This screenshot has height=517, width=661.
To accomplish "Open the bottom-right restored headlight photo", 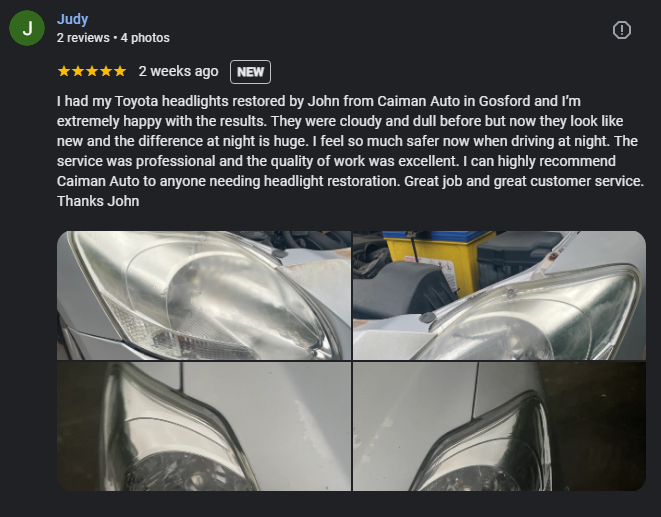I will 500,426.
